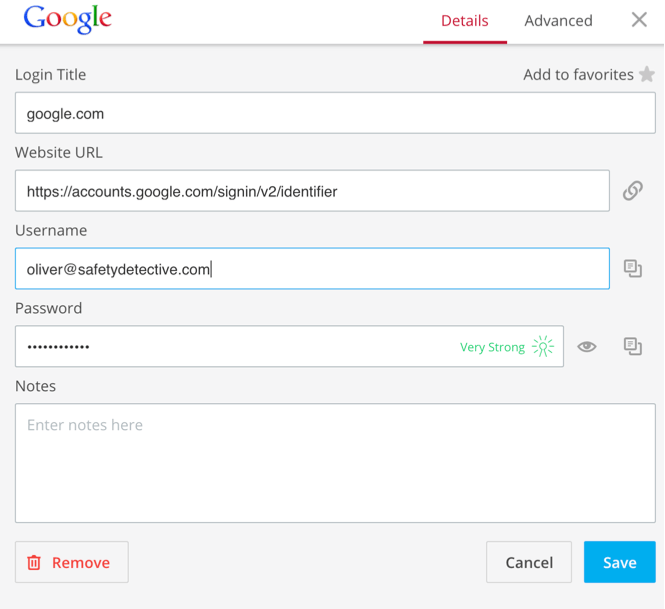Screen dimensions: 665x609
Task: Click the Login Title field containing google.com
Action: pyautogui.click(x=335, y=113)
